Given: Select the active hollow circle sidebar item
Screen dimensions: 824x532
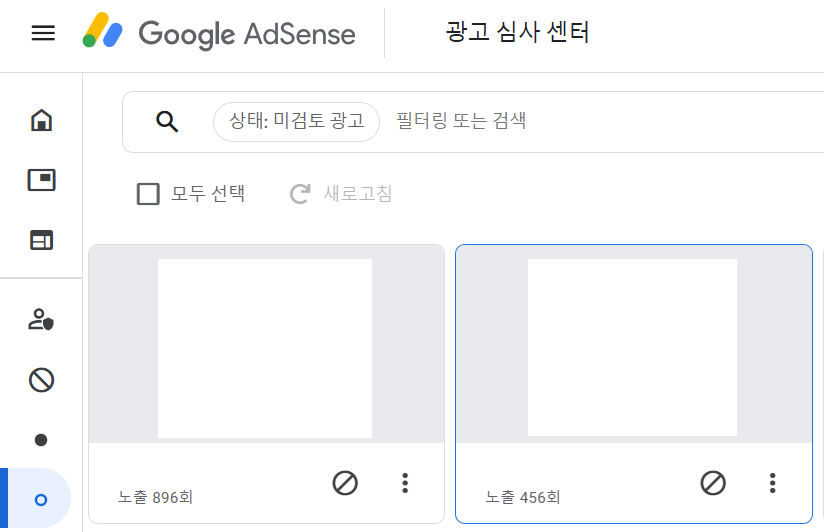Looking at the screenshot, I should click(x=40, y=499).
